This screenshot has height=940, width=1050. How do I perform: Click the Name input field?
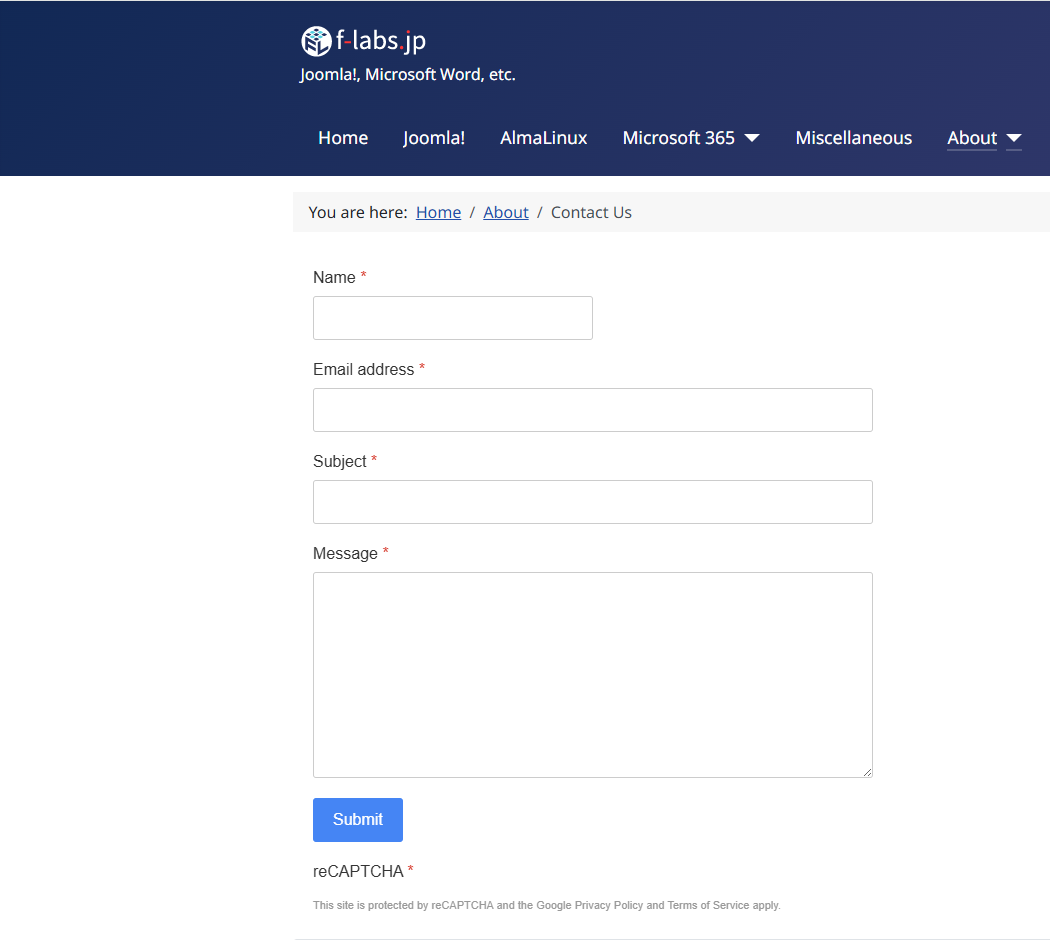(452, 317)
